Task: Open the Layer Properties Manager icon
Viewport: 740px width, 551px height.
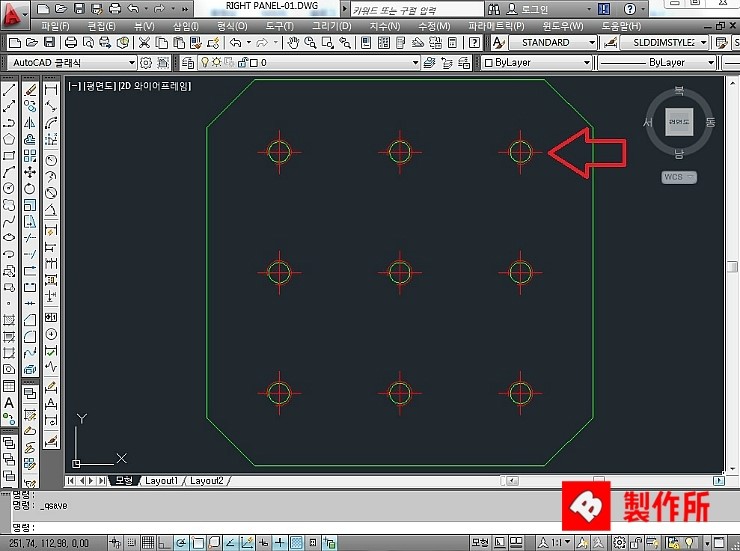Action: point(188,62)
